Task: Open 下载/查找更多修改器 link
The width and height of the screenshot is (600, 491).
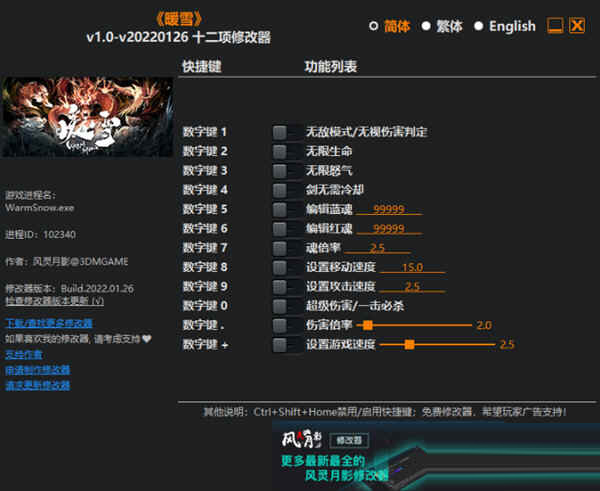Action: 49,323
